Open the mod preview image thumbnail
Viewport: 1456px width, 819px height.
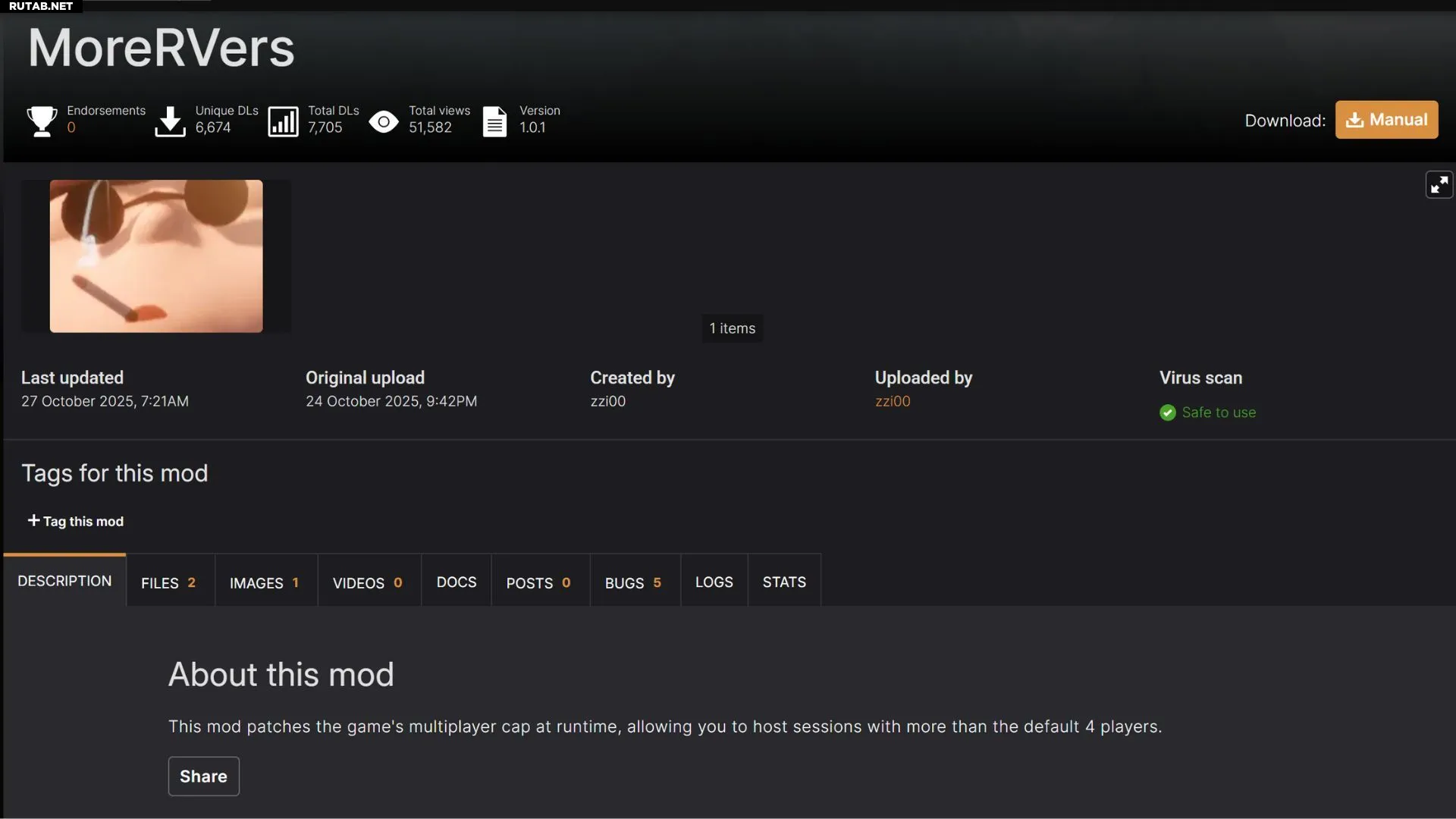point(156,256)
